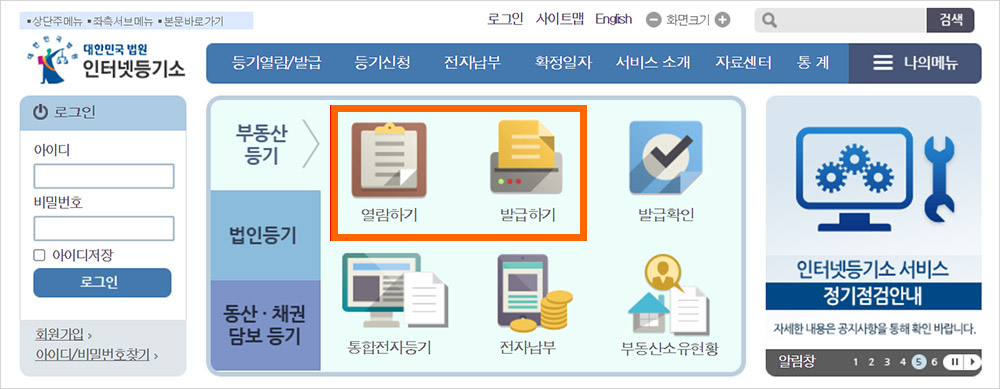Open the 아이디/비밀번호찾기 link
The width and height of the screenshot is (1000, 389).
click(92, 355)
